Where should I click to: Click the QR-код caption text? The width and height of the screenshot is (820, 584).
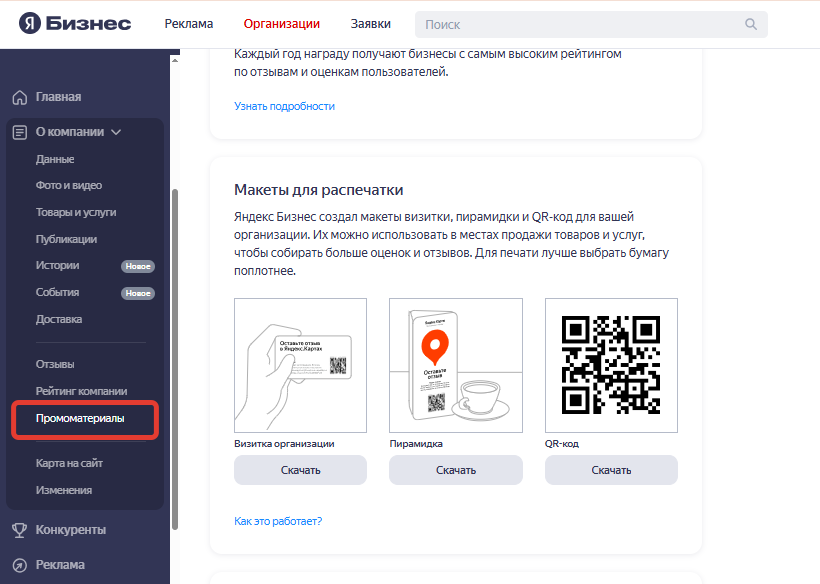[x=562, y=443]
